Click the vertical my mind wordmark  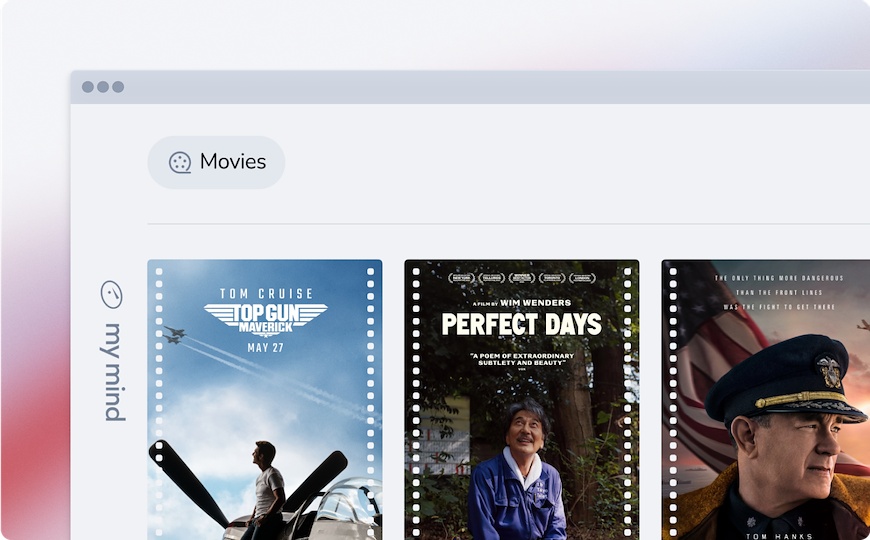[113, 371]
